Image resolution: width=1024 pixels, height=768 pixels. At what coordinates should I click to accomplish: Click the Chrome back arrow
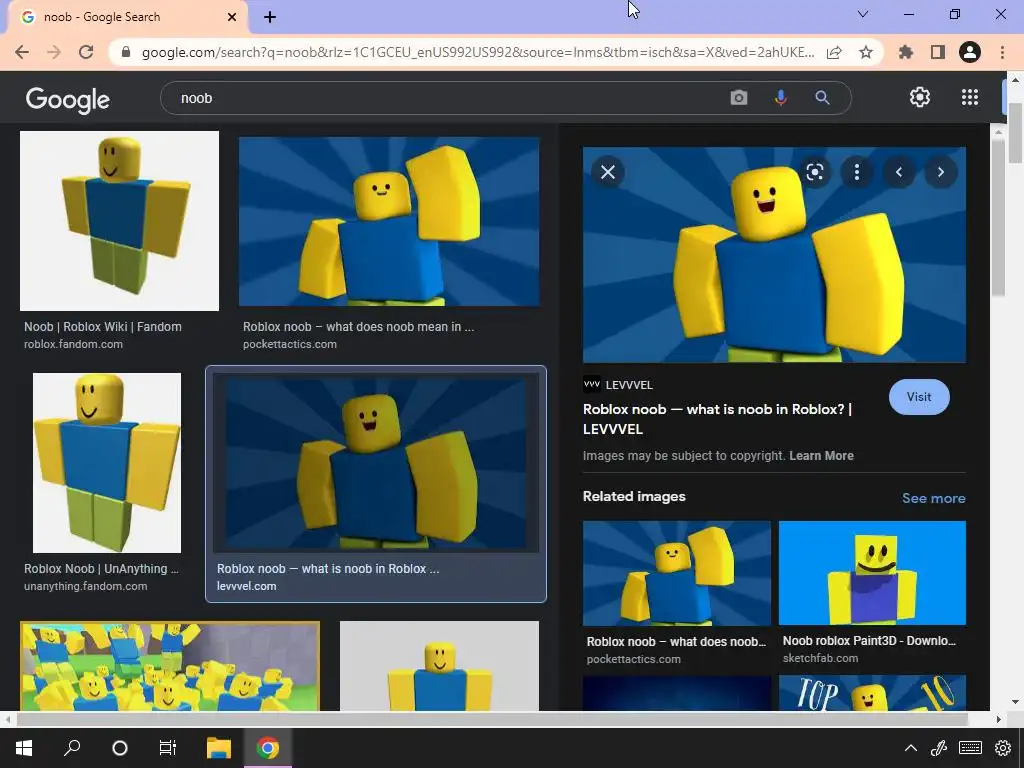point(22,52)
